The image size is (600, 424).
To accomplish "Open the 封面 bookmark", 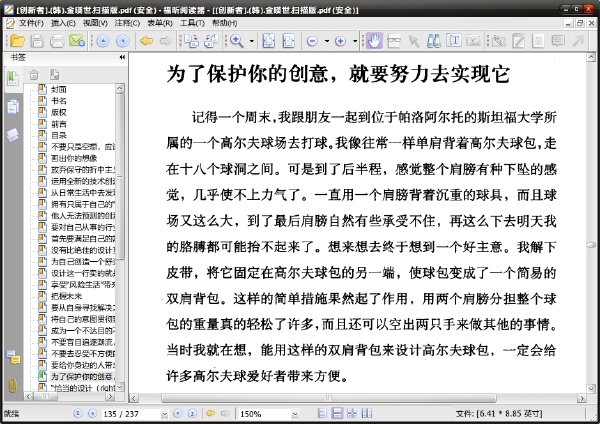I will tap(59, 89).
